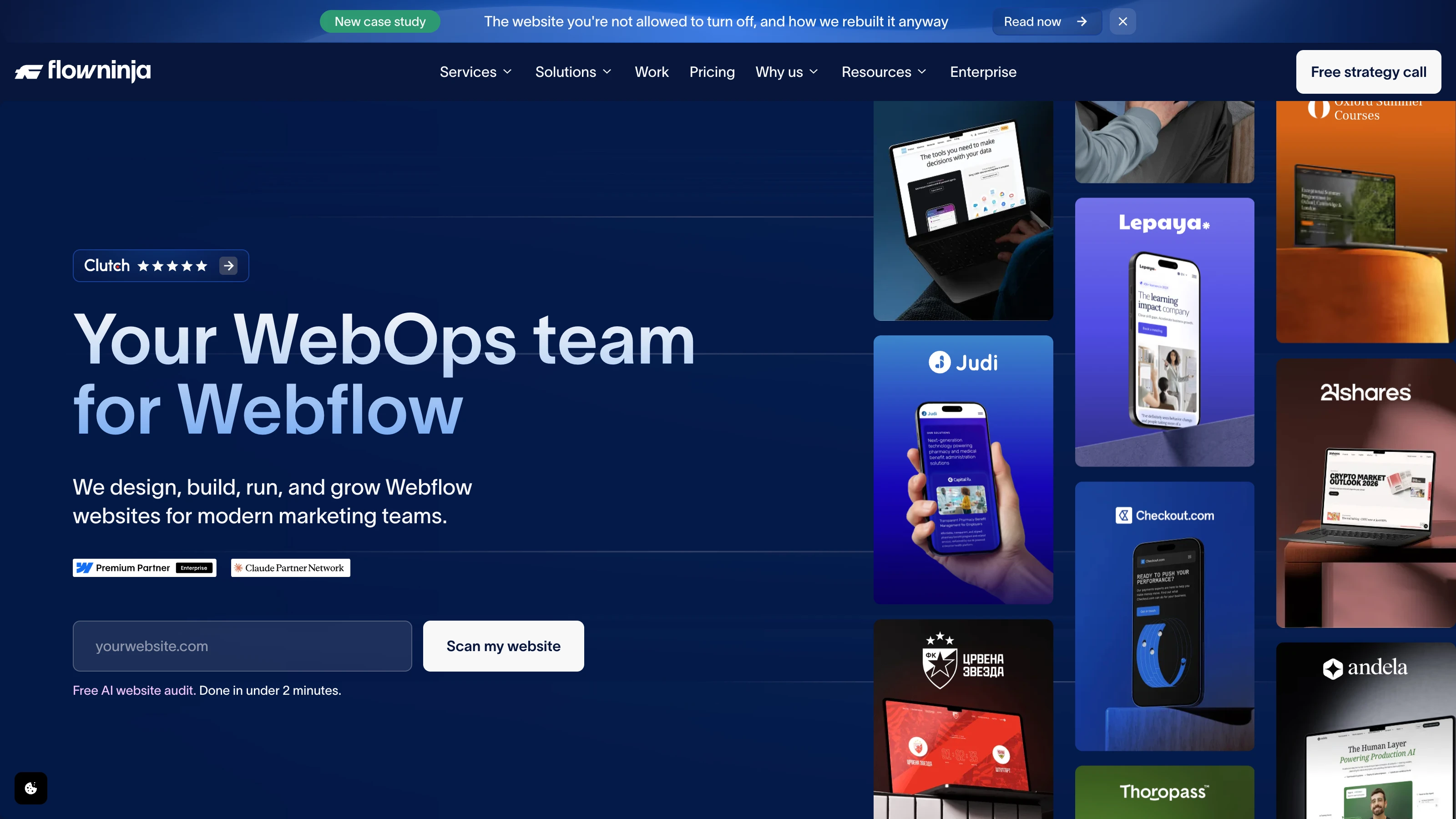Screen dimensions: 1456x819
Task: Click the Claude Partner Network badge
Action: coord(291,567)
